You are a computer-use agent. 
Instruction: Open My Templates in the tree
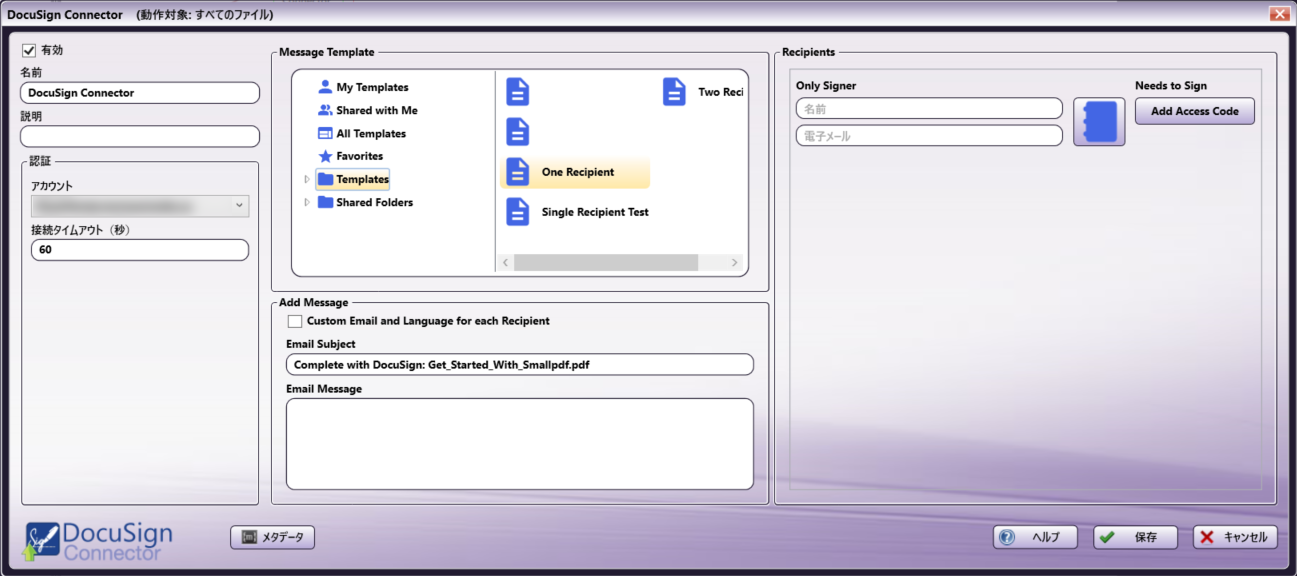click(363, 87)
